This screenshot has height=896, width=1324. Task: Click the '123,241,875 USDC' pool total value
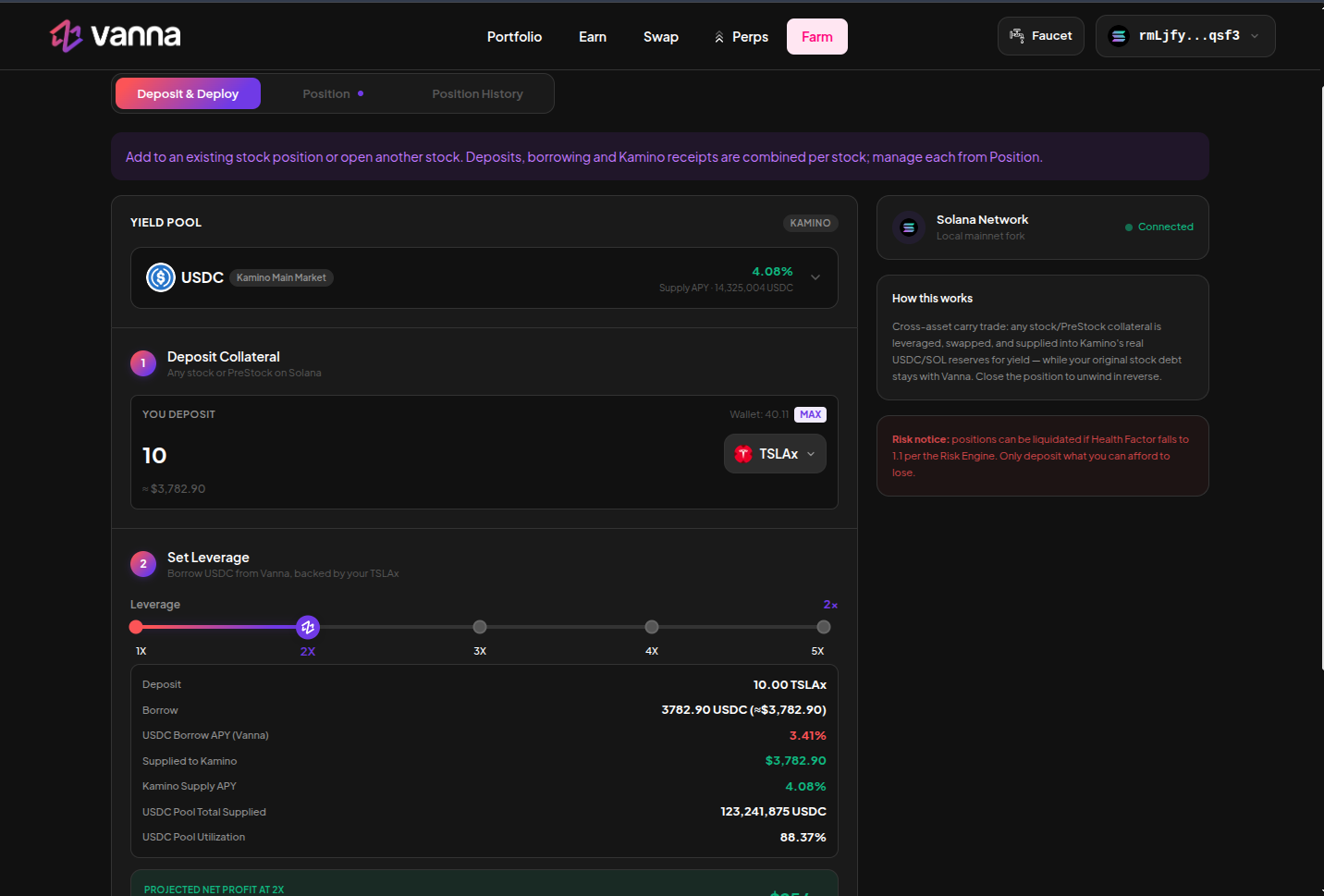coord(774,812)
